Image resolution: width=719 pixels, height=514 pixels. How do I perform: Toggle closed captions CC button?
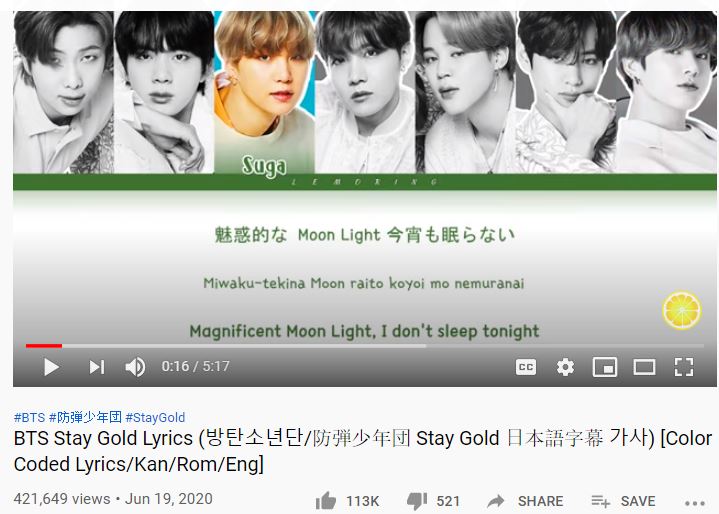pyautogui.click(x=525, y=367)
